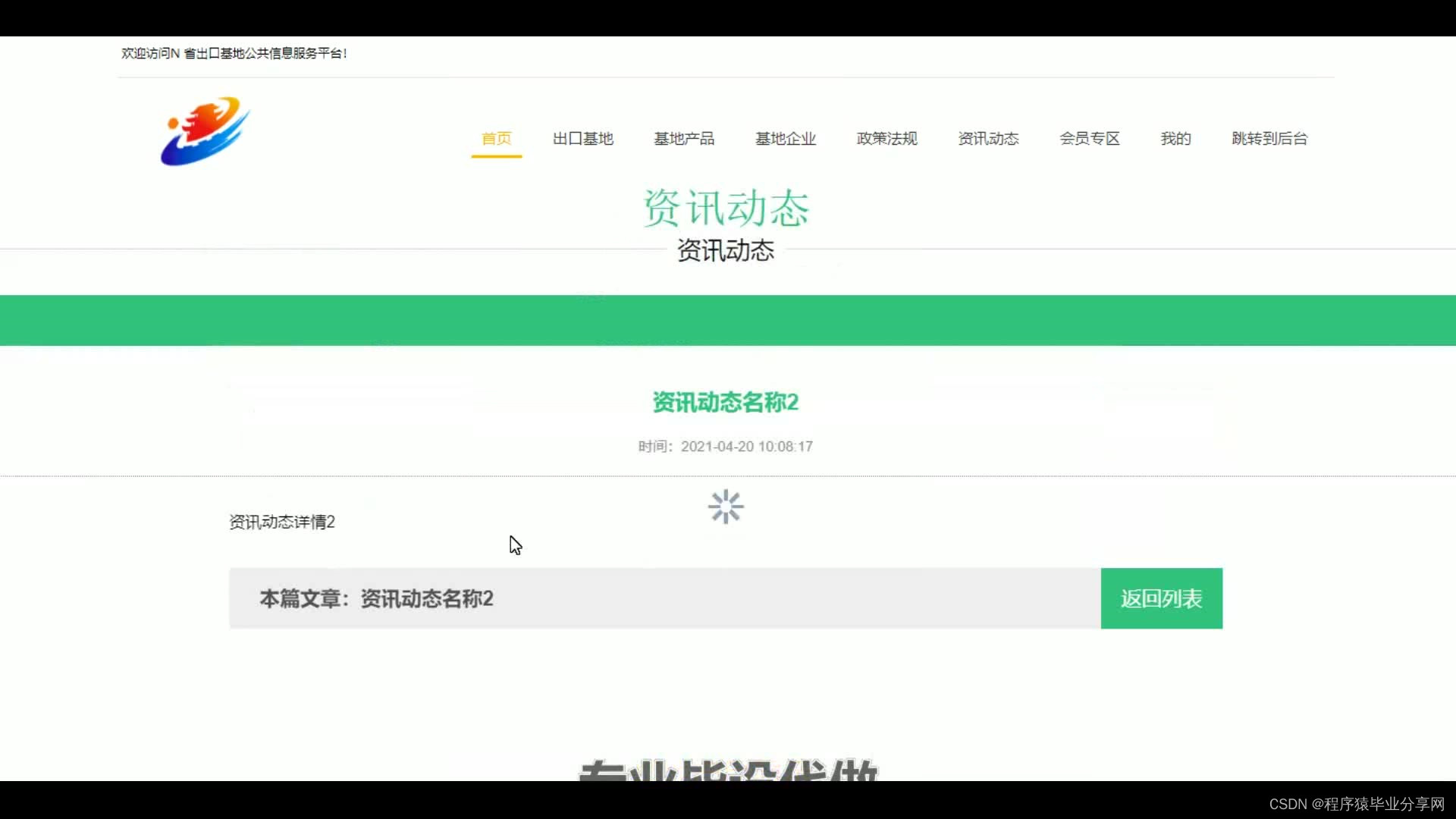Open the 首页 navigation tab

click(x=496, y=139)
